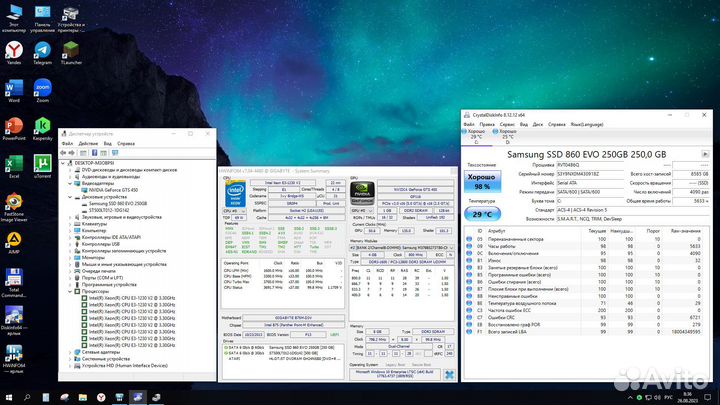Open the CPU #0 dropdown in HWiNFO

234,211
